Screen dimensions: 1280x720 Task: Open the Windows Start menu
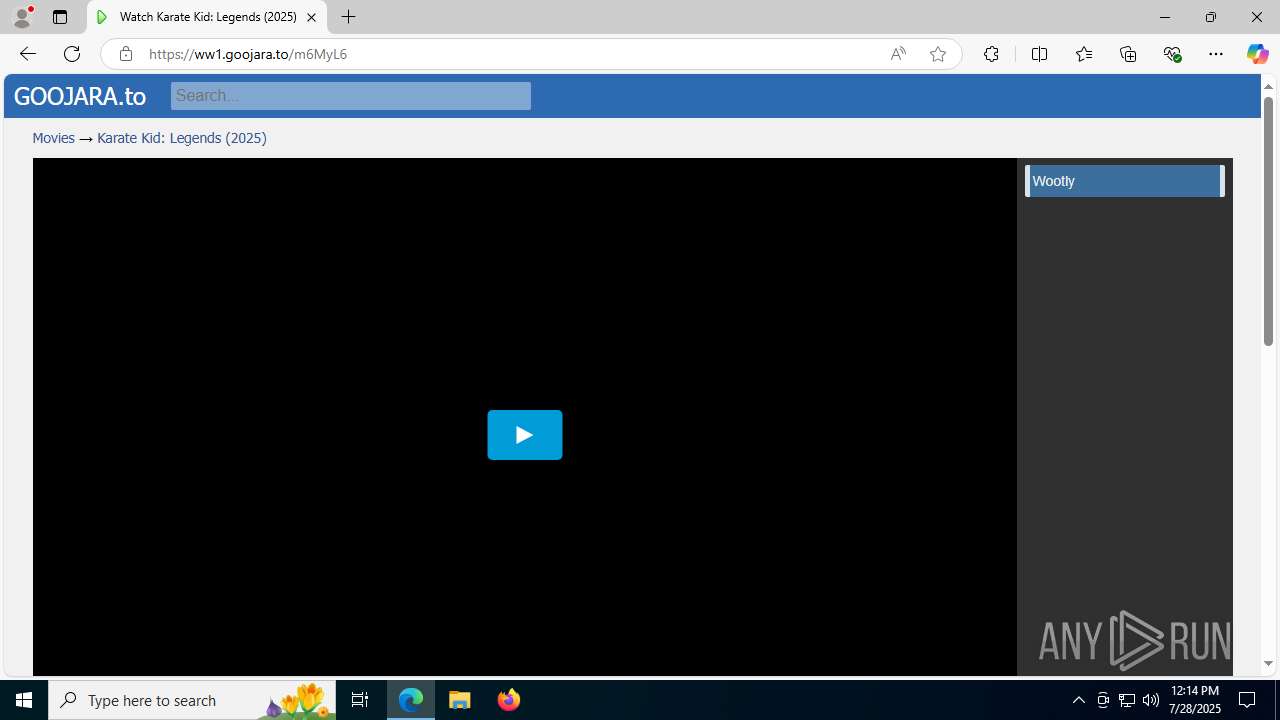[24, 700]
